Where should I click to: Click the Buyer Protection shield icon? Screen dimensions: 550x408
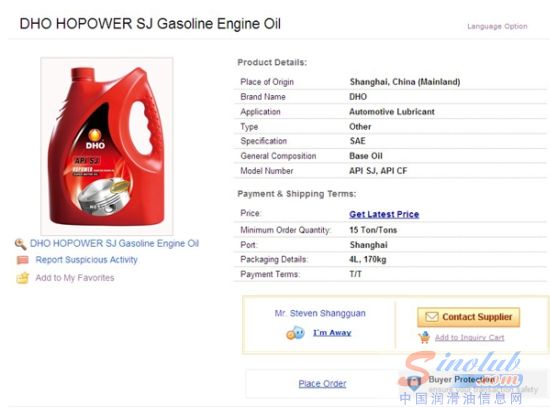point(414,383)
